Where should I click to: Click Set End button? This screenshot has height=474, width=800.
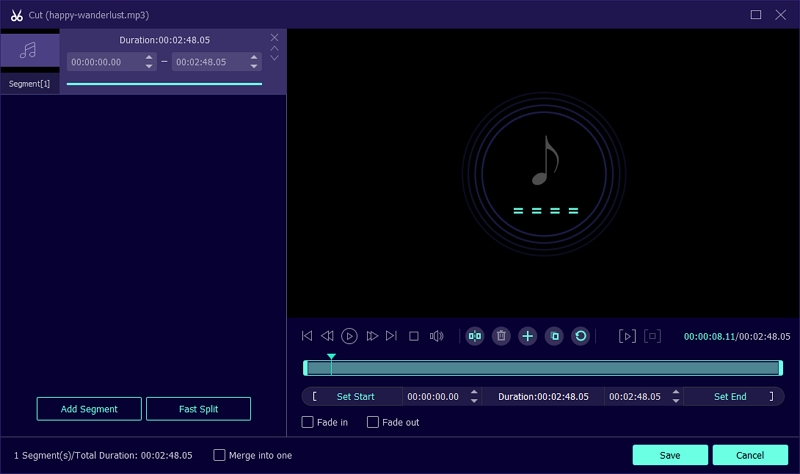pyautogui.click(x=730, y=396)
